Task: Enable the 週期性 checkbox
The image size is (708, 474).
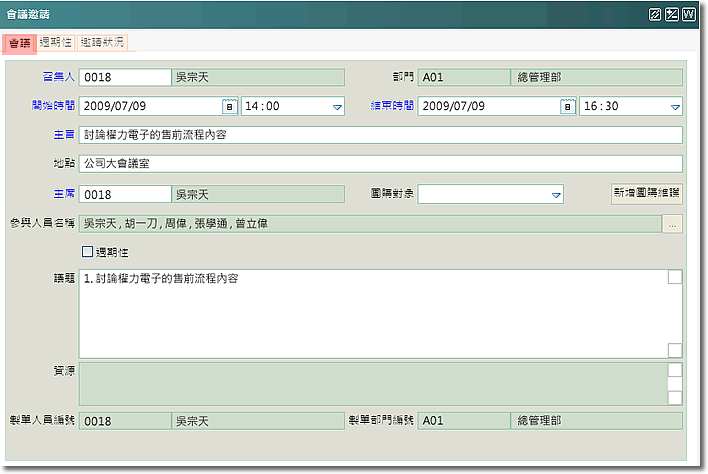Action: click(x=87, y=252)
